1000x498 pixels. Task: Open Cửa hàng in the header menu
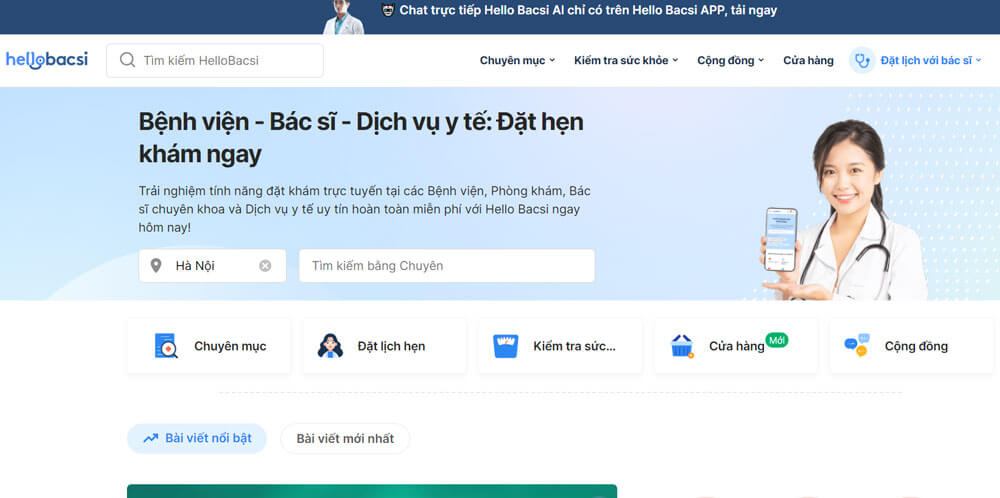(x=808, y=61)
